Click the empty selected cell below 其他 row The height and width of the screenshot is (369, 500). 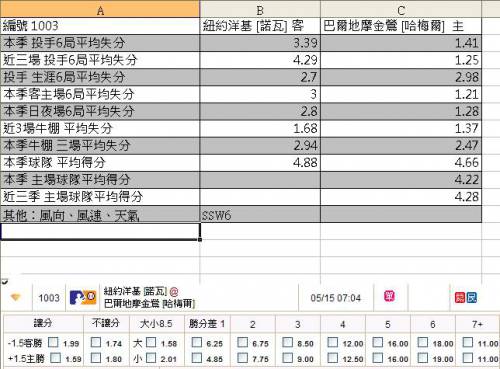[x=100, y=231]
